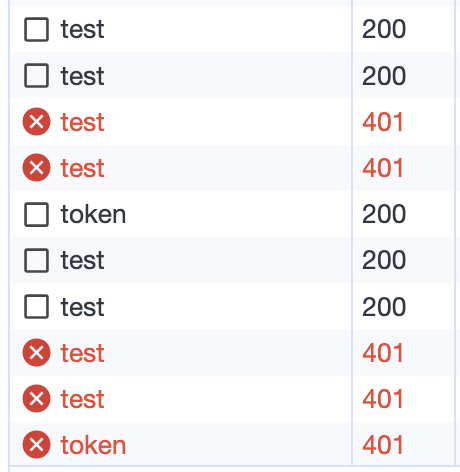Click the 401 status of the topmost failed test request
Viewport: 460px width, 472px height.
[x=383, y=122]
